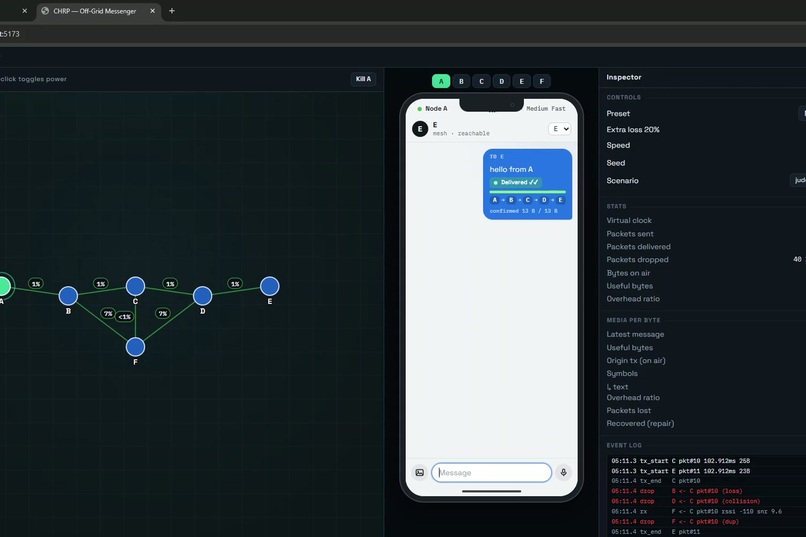806x537 pixels.
Task: Close the CHRP Off-Grid Messenger tab
Action: tap(152, 11)
